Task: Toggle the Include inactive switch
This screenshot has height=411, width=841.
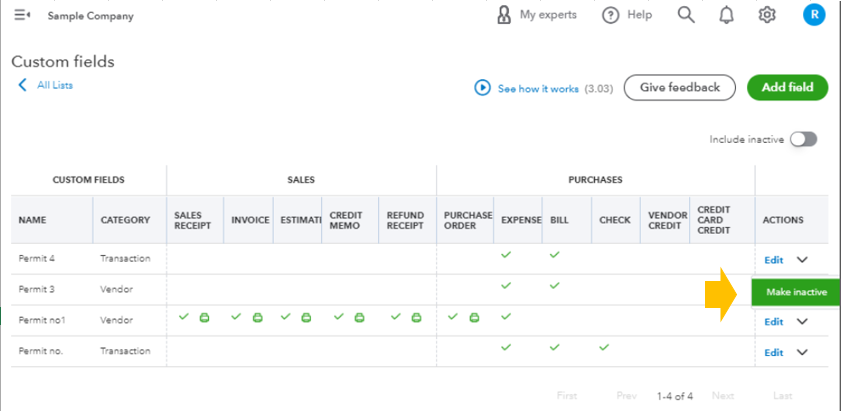Action: (x=803, y=140)
